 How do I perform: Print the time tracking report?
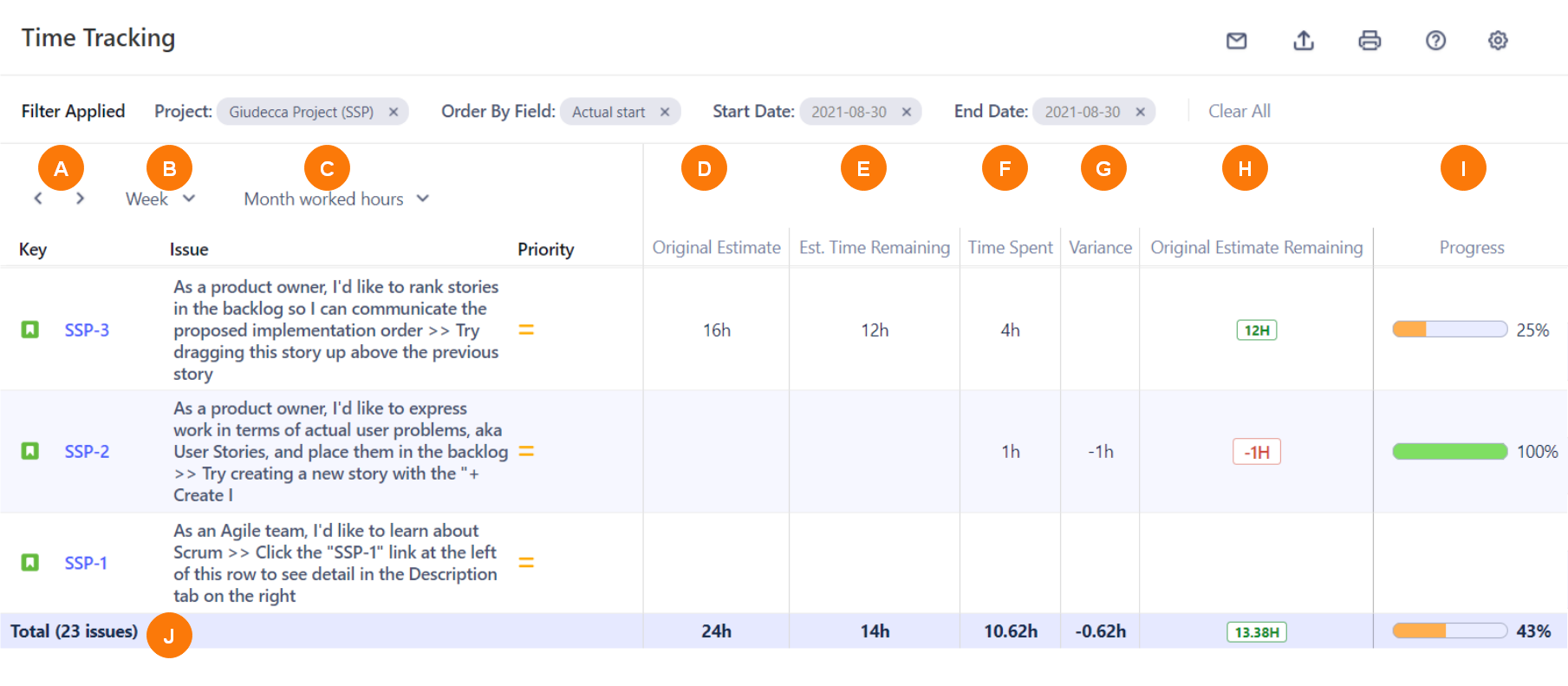[1370, 41]
